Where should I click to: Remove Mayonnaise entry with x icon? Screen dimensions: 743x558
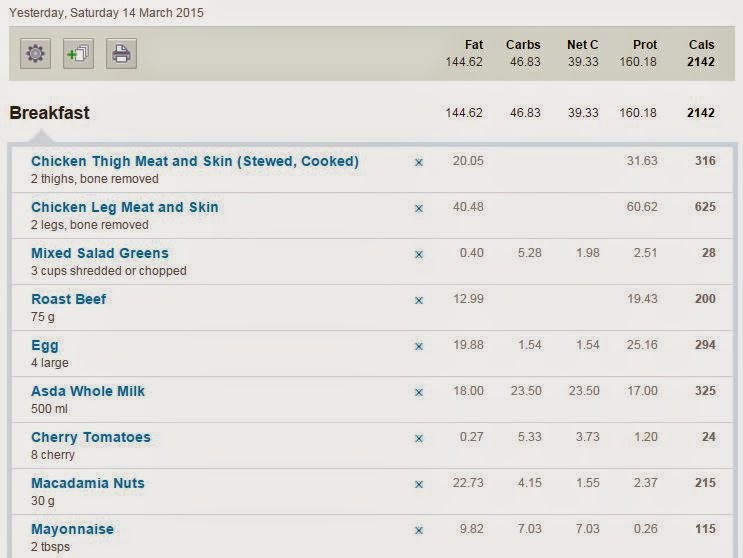tap(419, 530)
